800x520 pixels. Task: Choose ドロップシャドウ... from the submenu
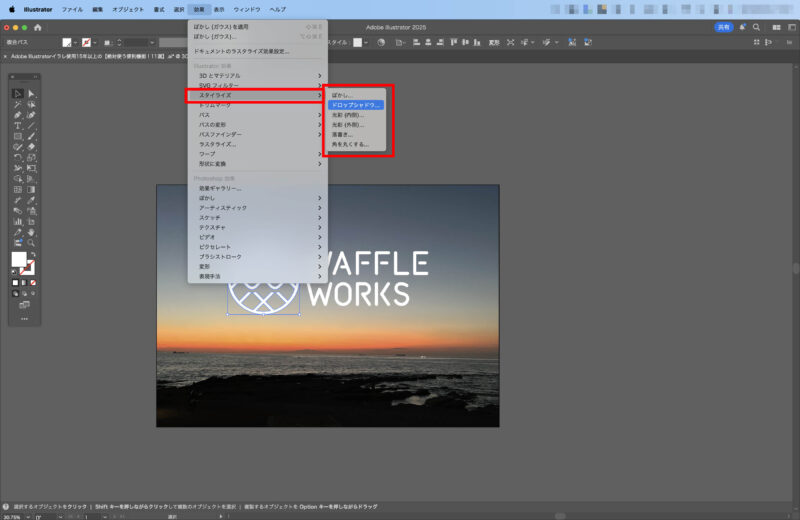click(x=356, y=105)
